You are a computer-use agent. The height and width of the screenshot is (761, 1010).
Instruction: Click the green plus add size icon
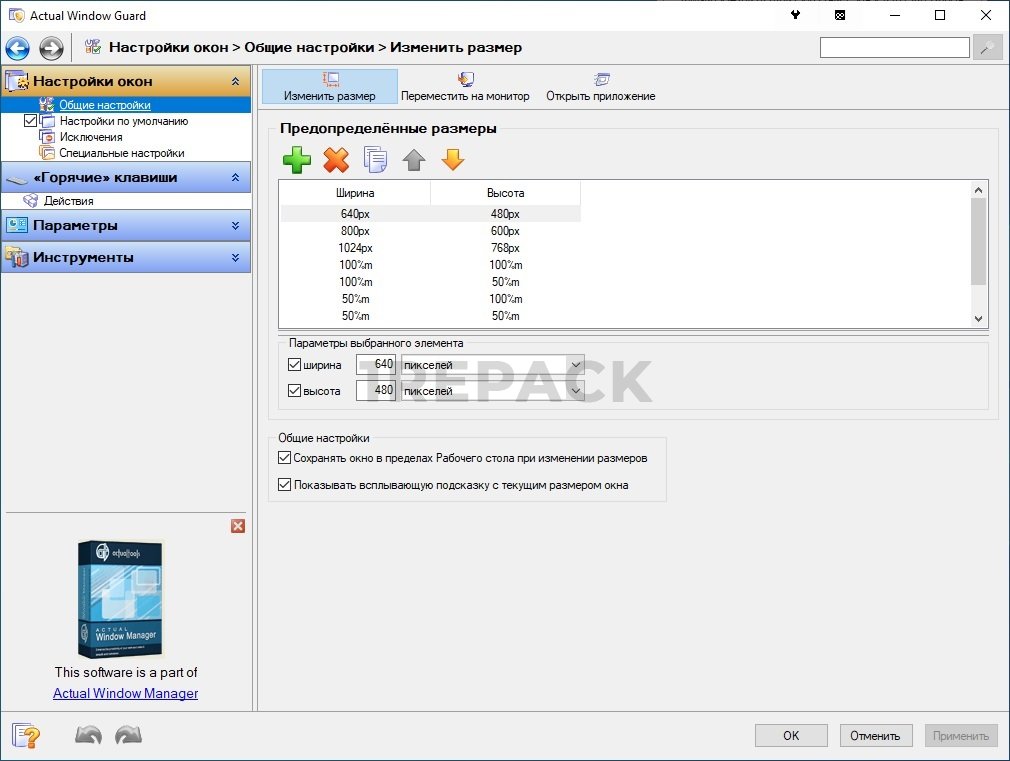pyautogui.click(x=297, y=160)
